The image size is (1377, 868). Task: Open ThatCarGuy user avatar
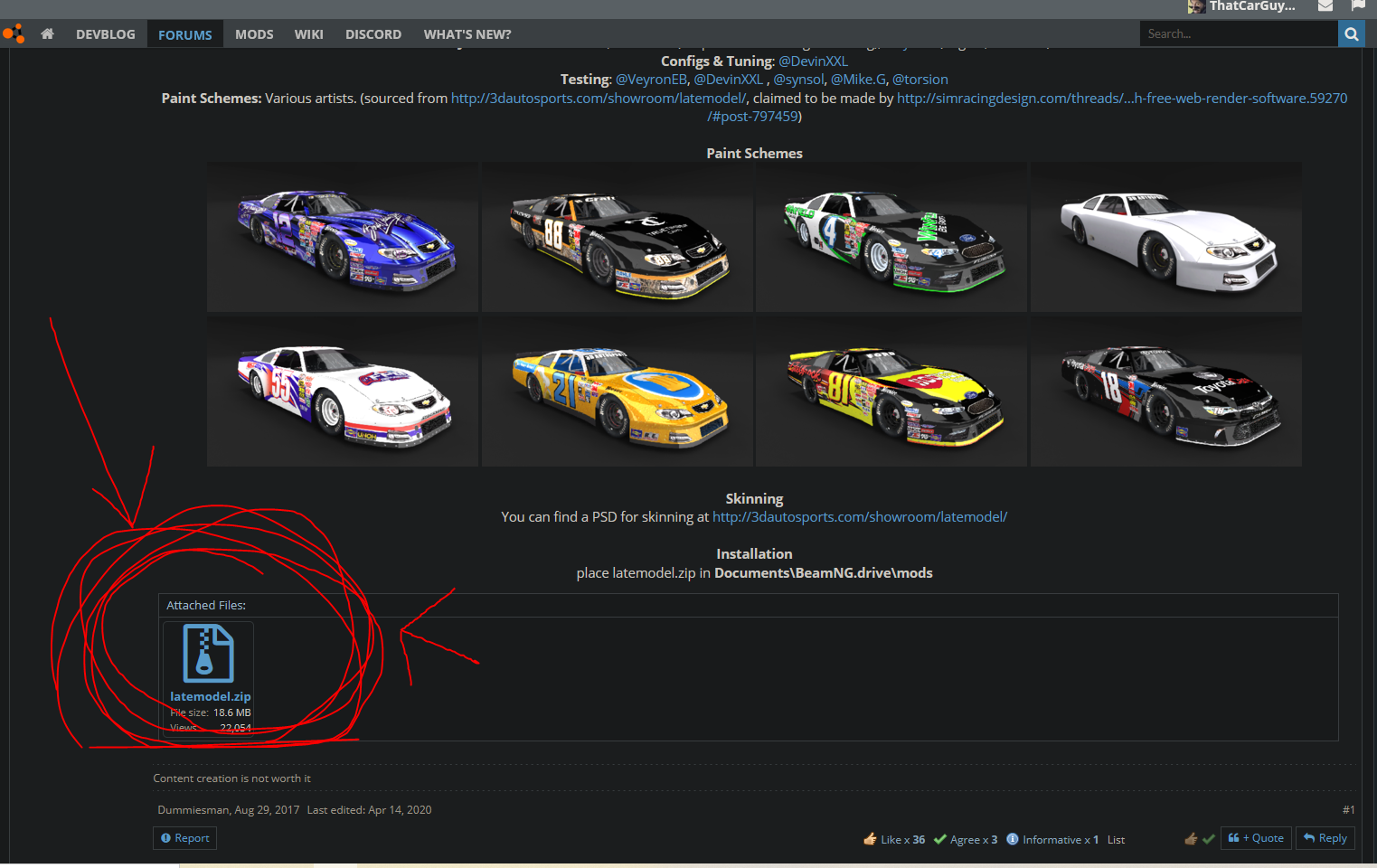coord(1196,6)
